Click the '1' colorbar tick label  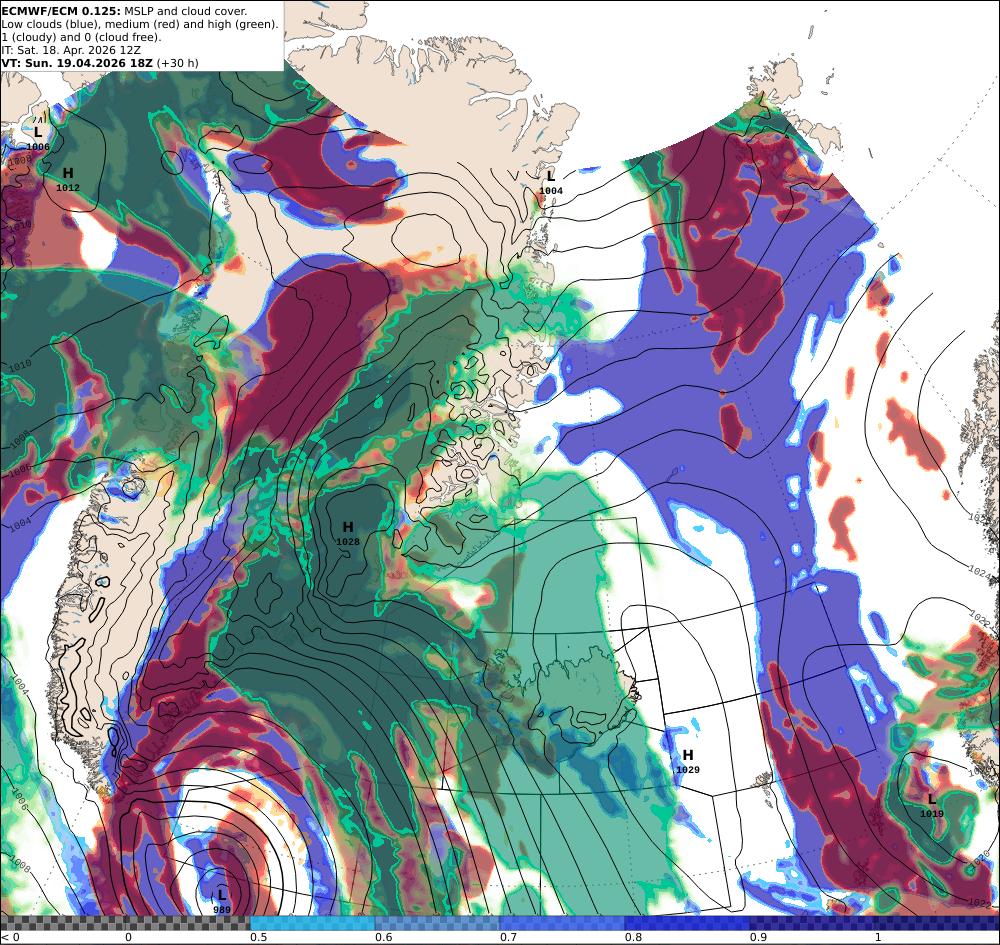pyautogui.click(x=878, y=937)
